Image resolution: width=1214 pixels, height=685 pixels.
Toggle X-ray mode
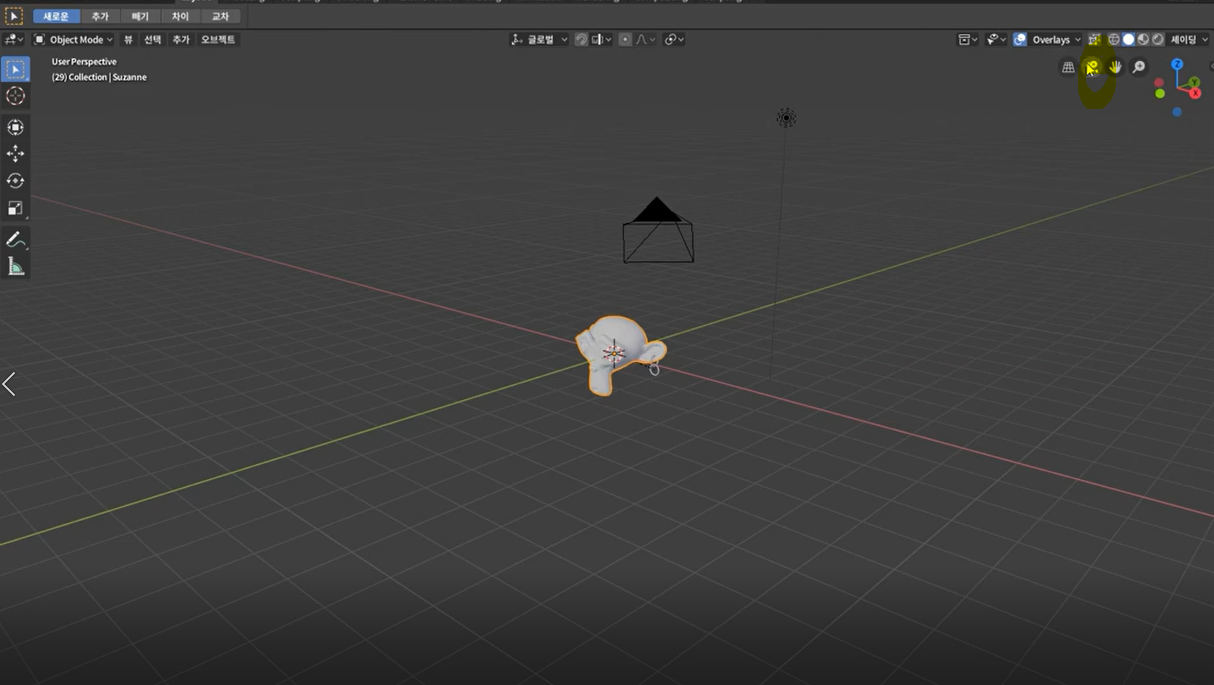click(1094, 40)
